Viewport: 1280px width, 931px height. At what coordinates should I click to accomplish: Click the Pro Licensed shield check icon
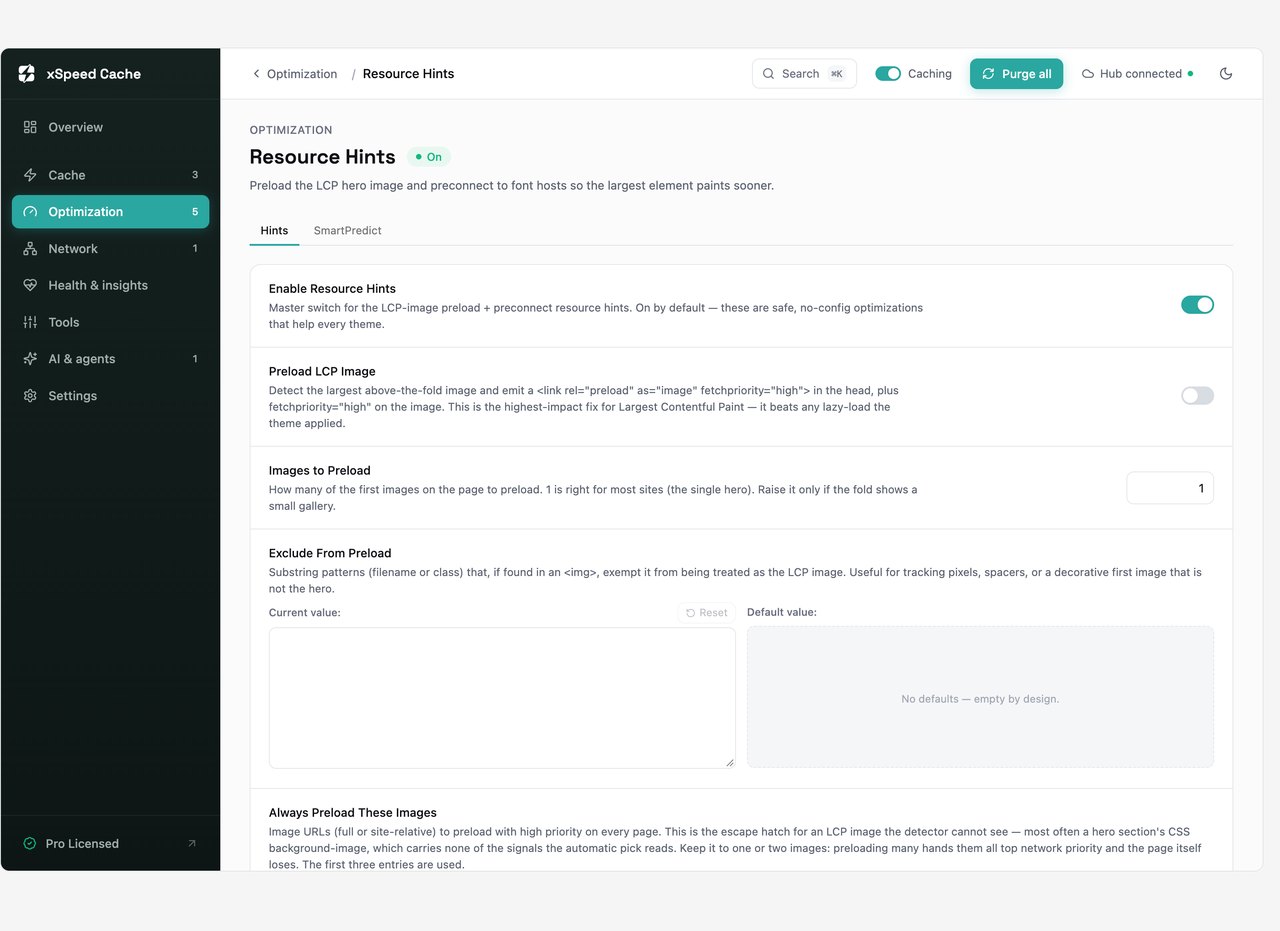click(x=30, y=844)
